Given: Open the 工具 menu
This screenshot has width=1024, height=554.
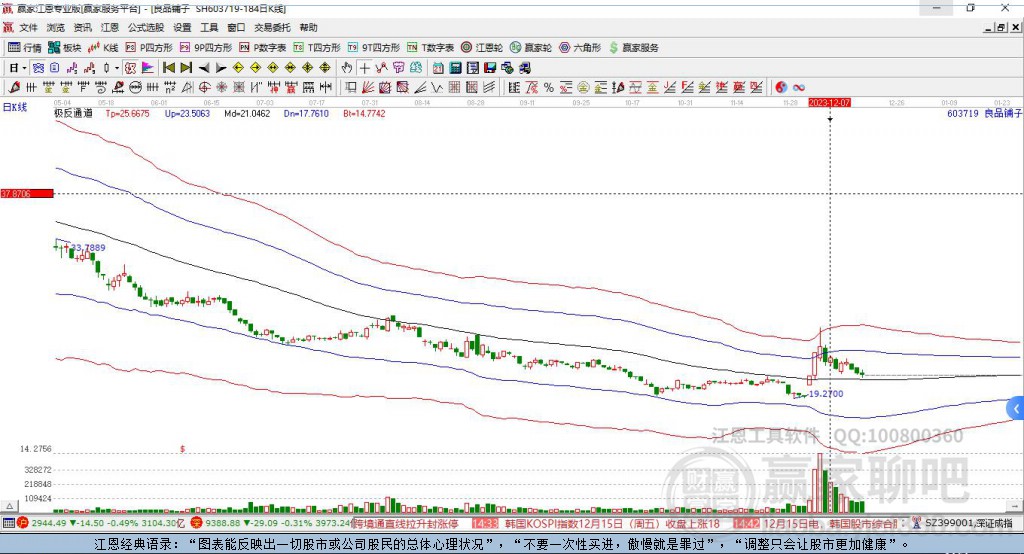Looking at the screenshot, I should pos(209,27).
